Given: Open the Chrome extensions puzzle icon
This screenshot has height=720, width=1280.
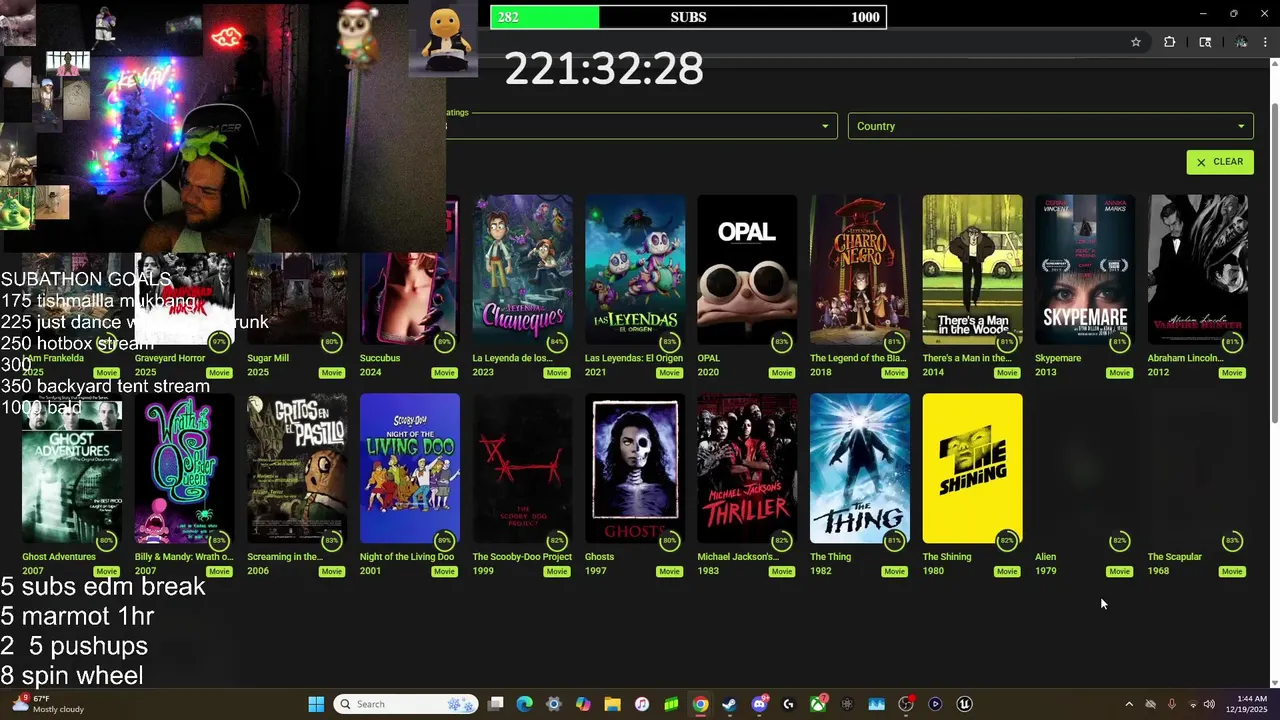Looking at the screenshot, I should click(x=1169, y=42).
